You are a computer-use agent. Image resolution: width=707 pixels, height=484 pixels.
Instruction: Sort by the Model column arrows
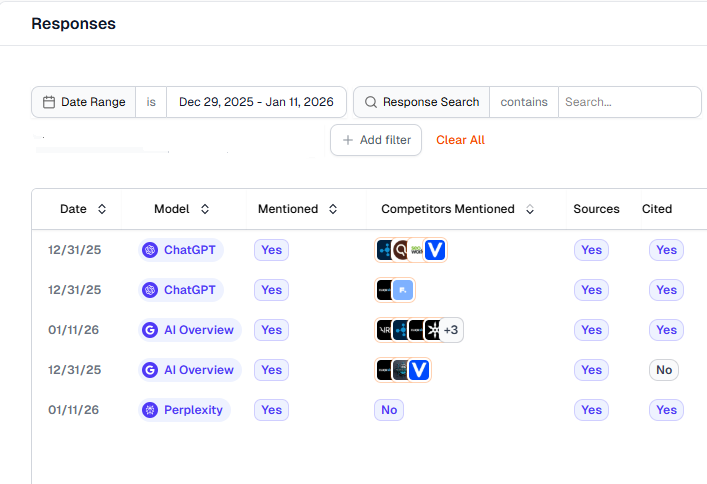point(205,209)
